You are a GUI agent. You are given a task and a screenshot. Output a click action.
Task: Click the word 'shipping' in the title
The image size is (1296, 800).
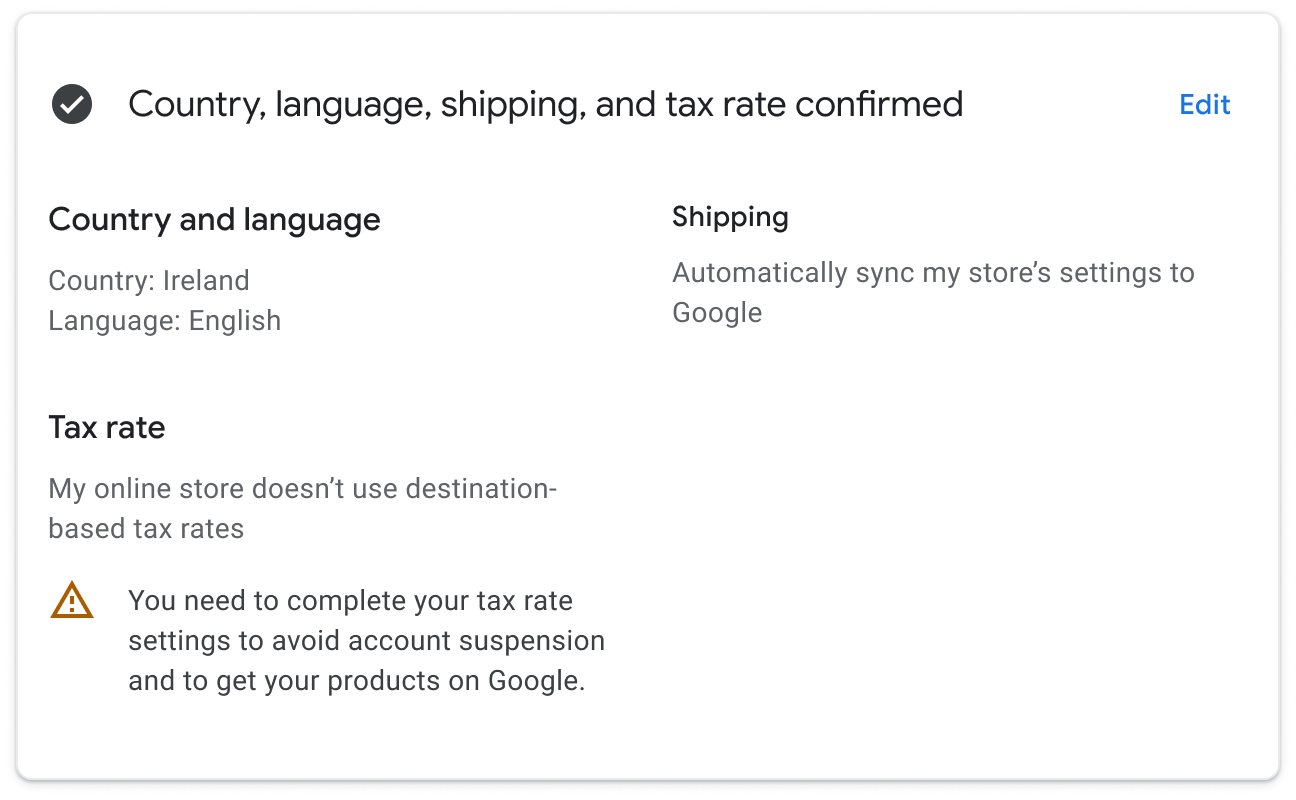tap(512, 104)
